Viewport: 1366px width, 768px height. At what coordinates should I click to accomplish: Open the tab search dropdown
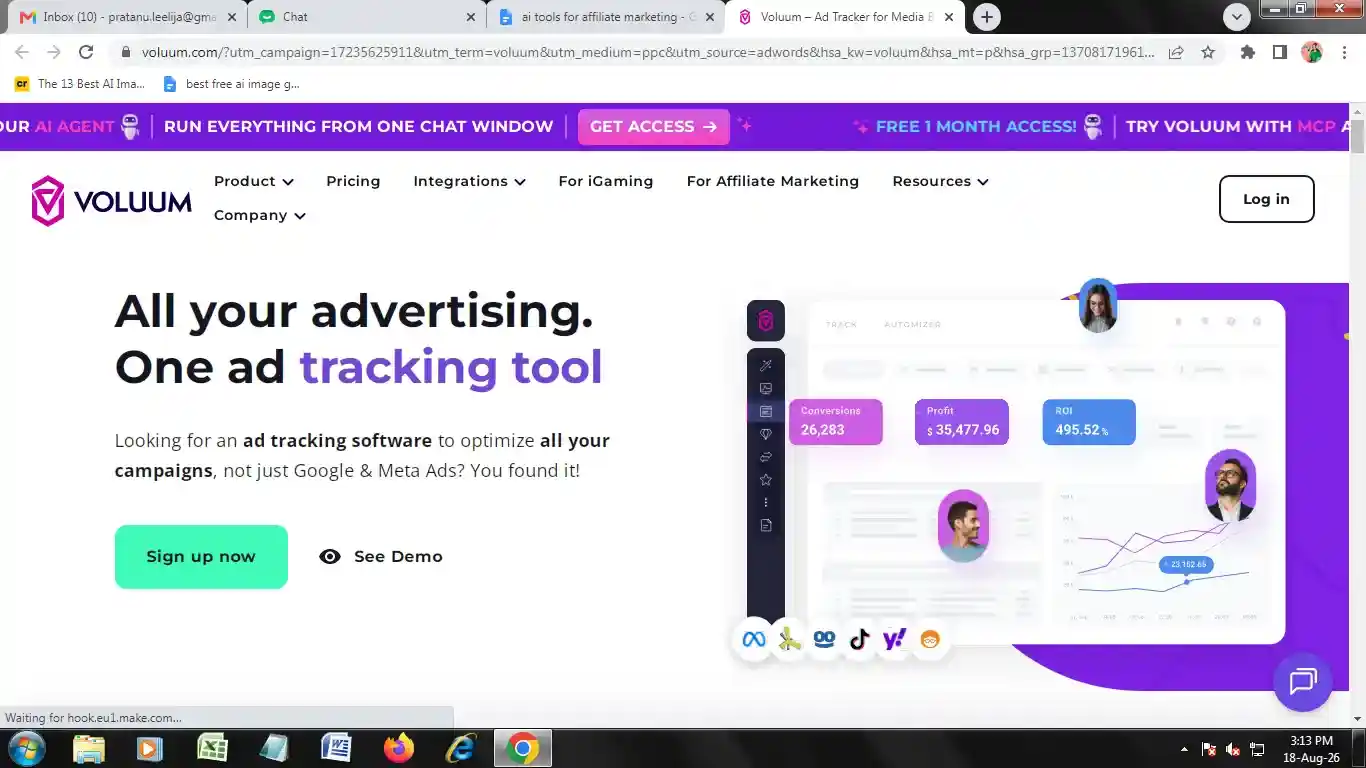point(1237,17)
